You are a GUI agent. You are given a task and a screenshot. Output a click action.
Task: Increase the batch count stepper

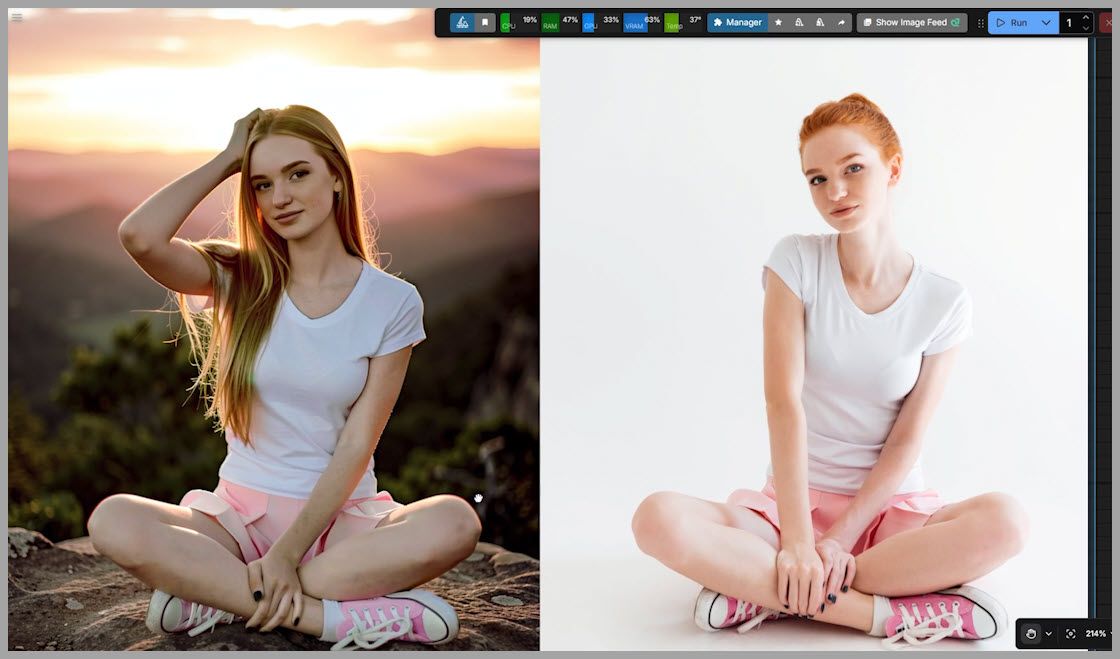(1086, 17)
